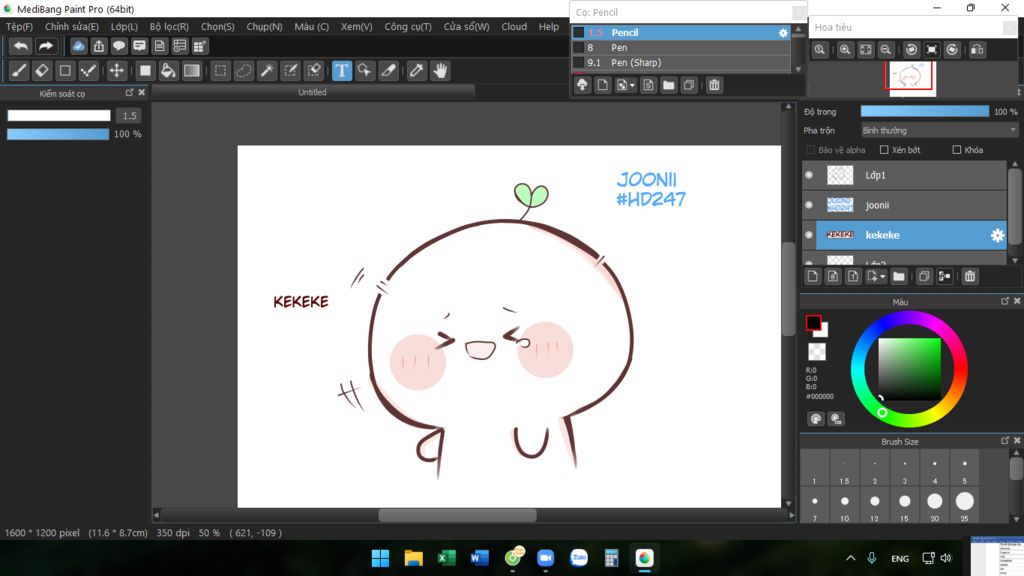
Task: Select the Magic Wand tool
Action: click(267, 71)
